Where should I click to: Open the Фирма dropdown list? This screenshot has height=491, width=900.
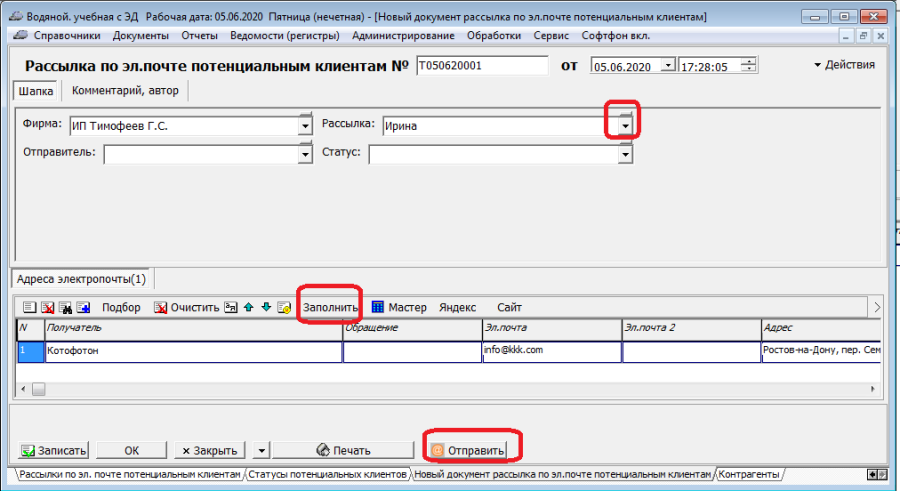pos(305,126)
